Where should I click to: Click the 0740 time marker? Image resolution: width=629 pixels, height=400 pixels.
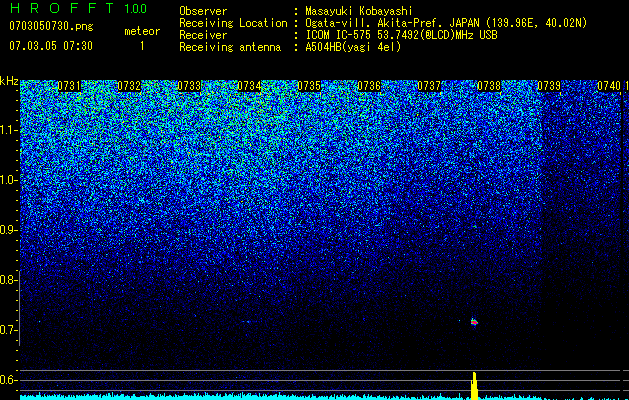(609, 86)
